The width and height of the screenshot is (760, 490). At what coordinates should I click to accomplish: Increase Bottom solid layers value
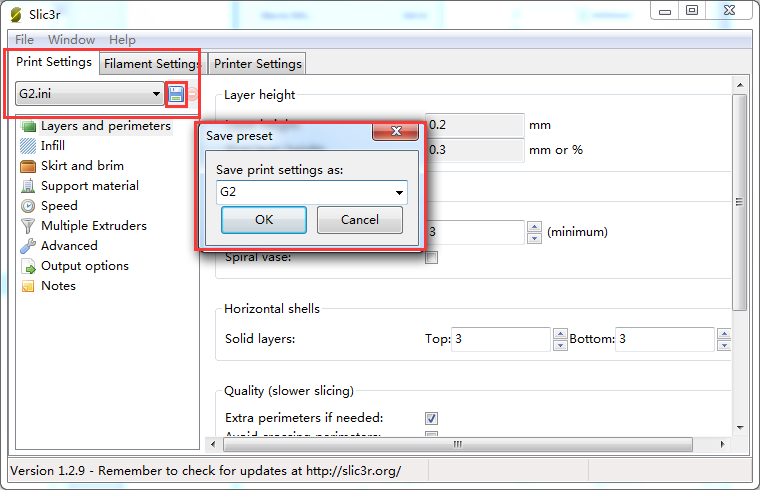[724, 333]
